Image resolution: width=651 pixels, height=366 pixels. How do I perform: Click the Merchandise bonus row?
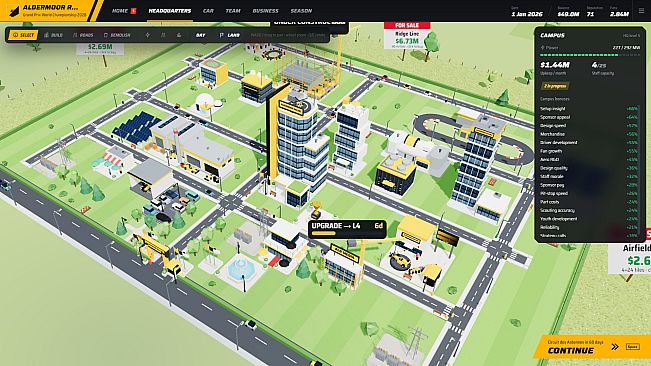[589, 134]
